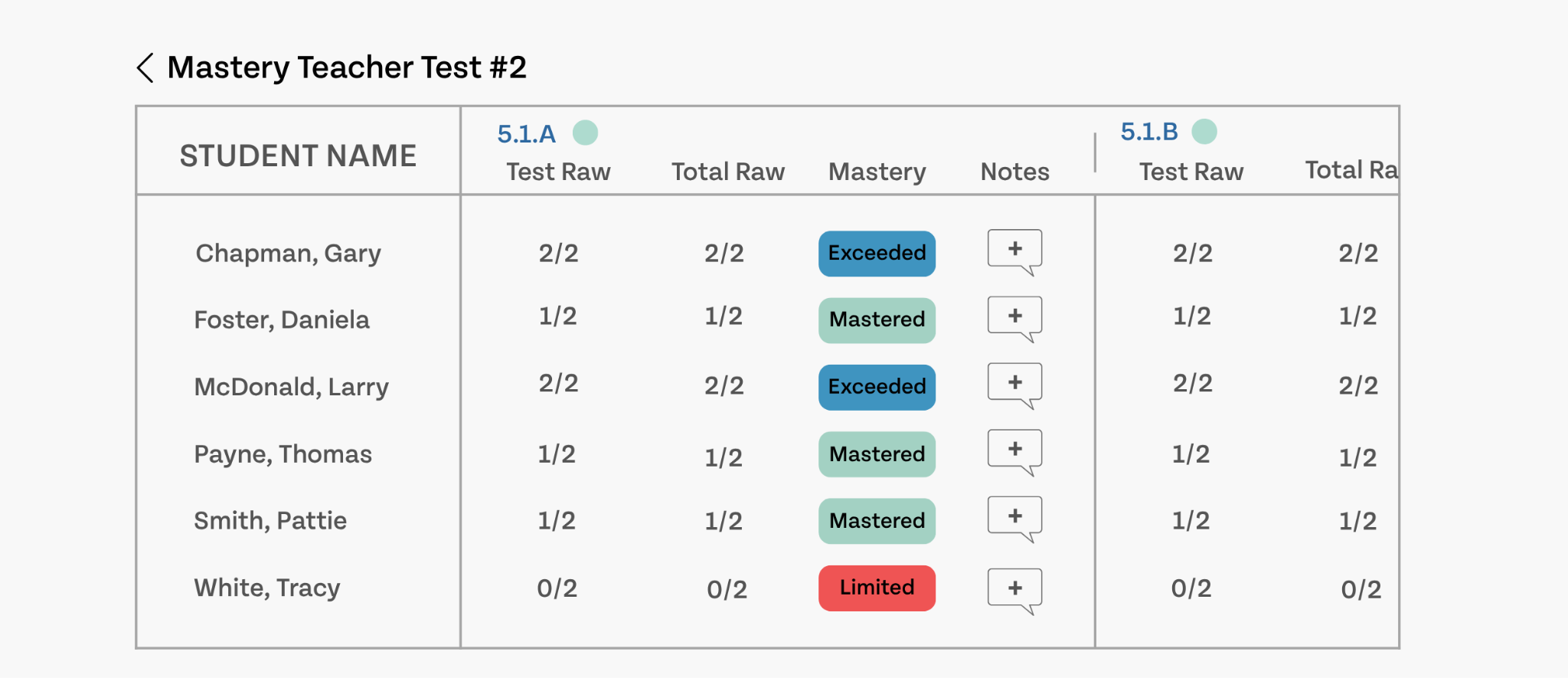1568x678 pixels.
Task: Add a note for Smith, Pattie
Action: pyautogui.click(x=1014, y=519)
